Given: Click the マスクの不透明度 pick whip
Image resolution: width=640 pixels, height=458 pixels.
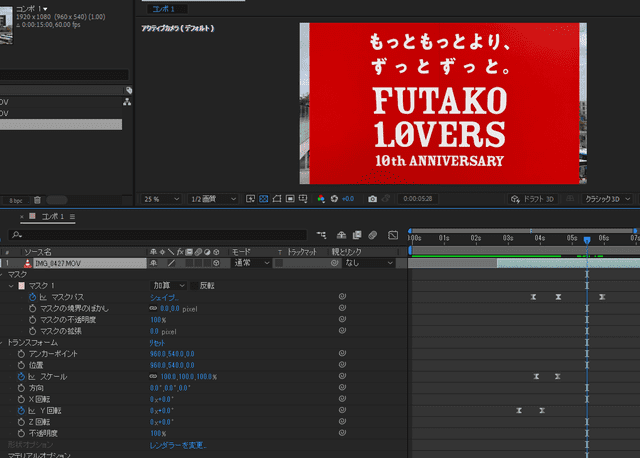Looking at the screenshot, I should click(x=342, y=319).
